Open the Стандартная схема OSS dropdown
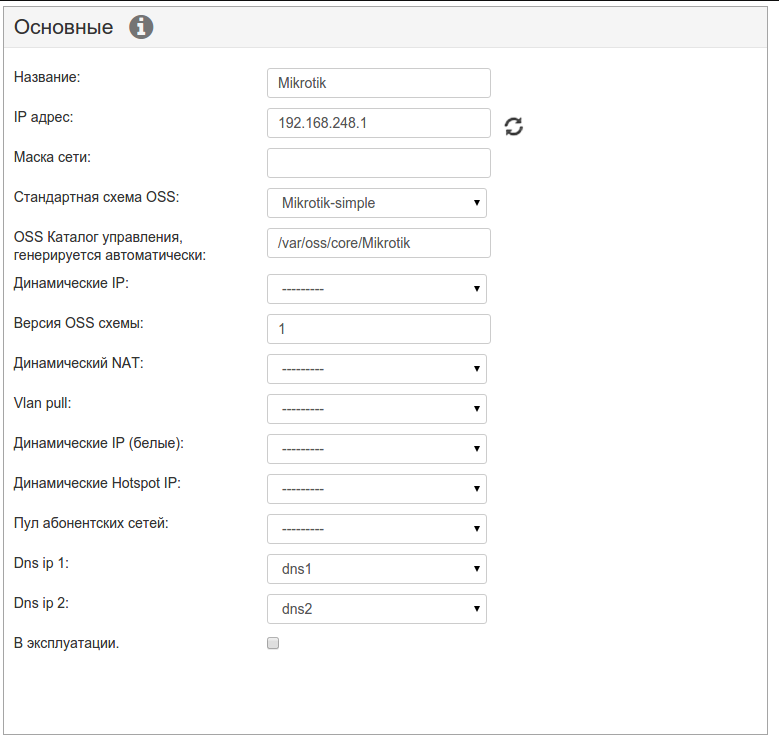779x738 pixels. pyautogui.click(x=377, y=203)
